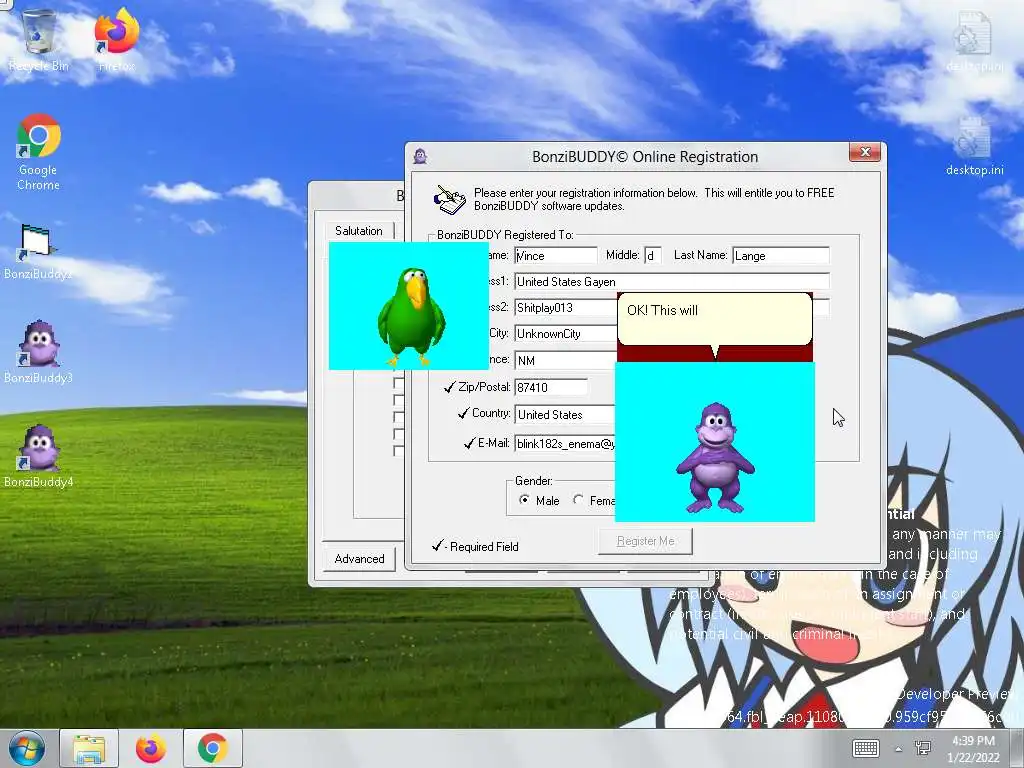Click the network tray icon
This screenshot has width=1024, height=768.
point(923,748)
